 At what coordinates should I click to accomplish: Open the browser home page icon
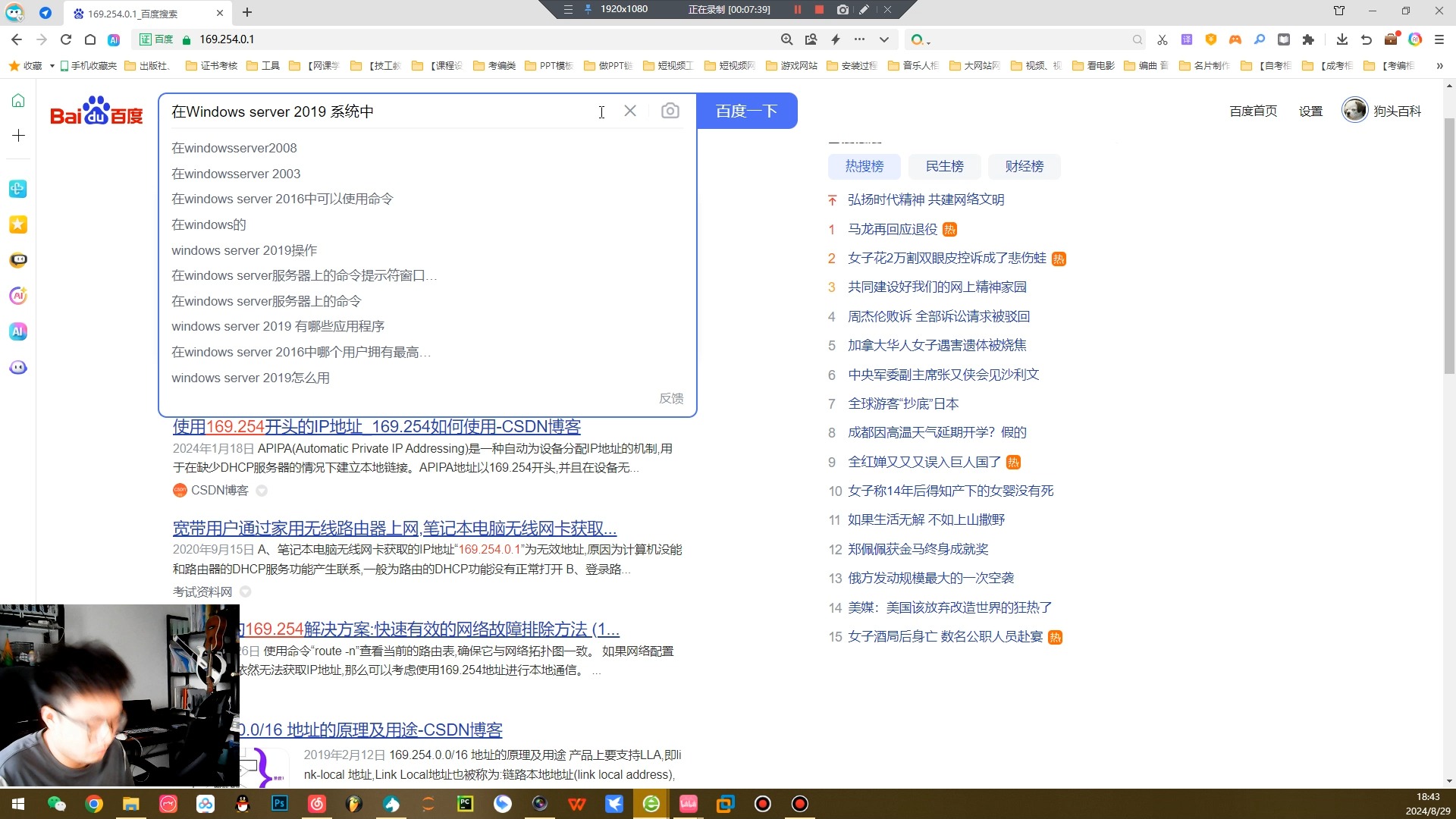coord(90,39)
